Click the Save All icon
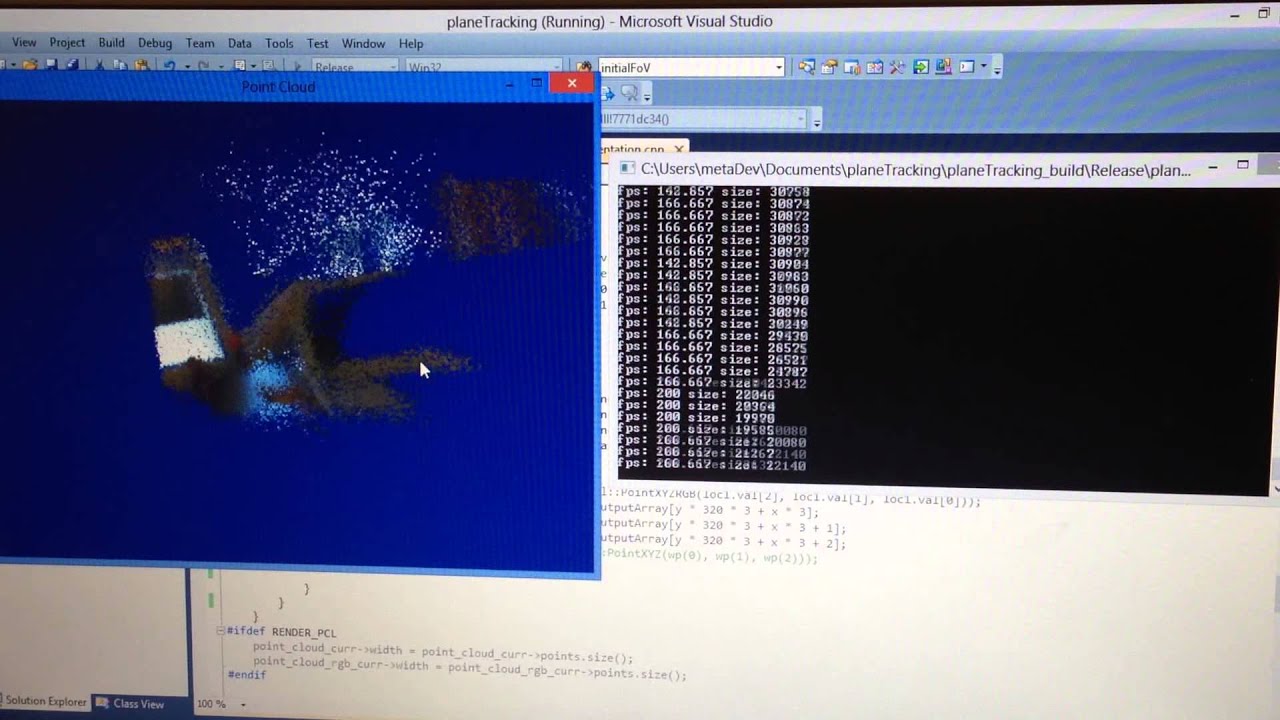 [72, 66]
